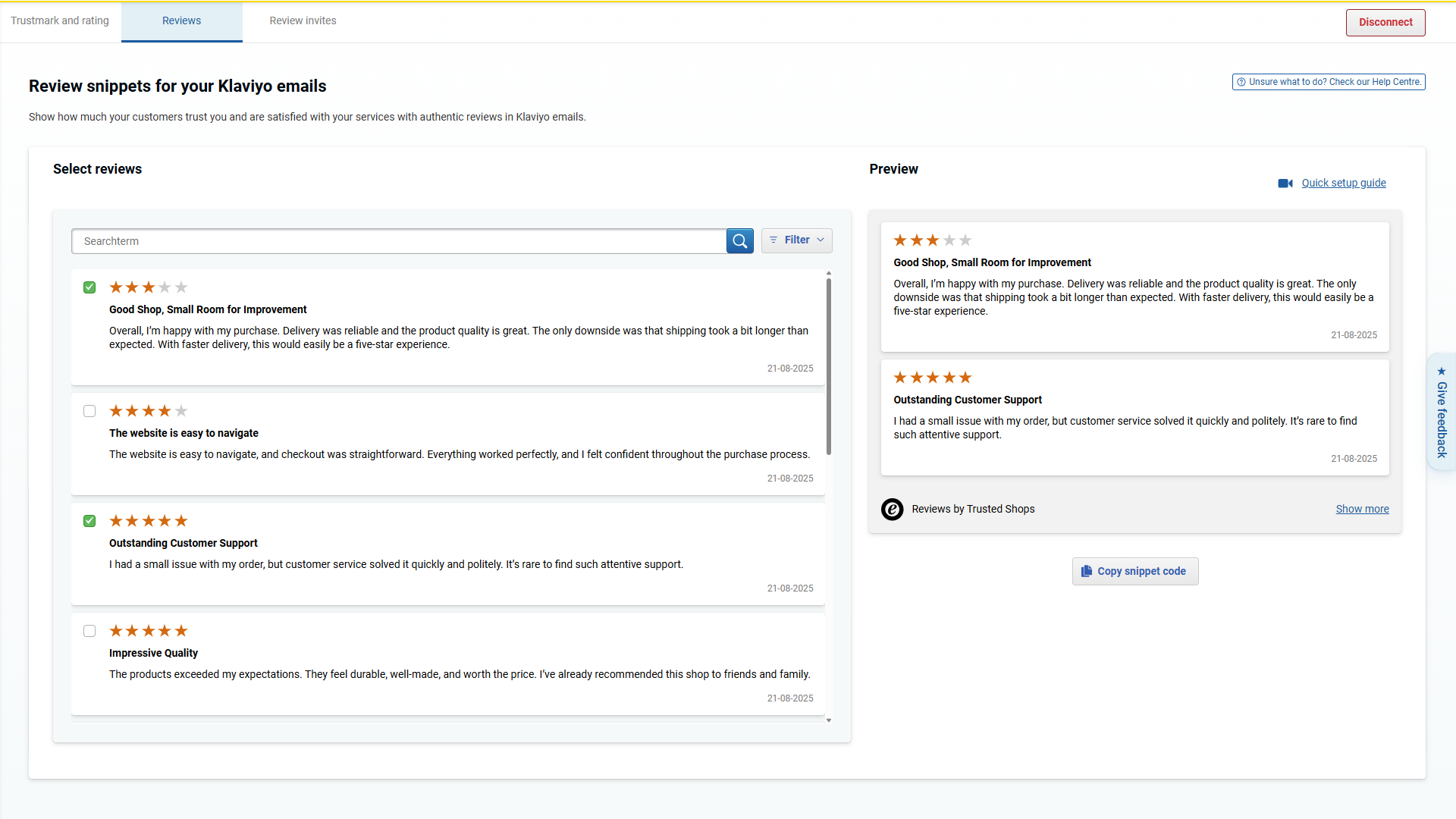The height and width of the screenshot is (819, 1456).
Task: Open the Review invites tab
Action: coord(303,20)
